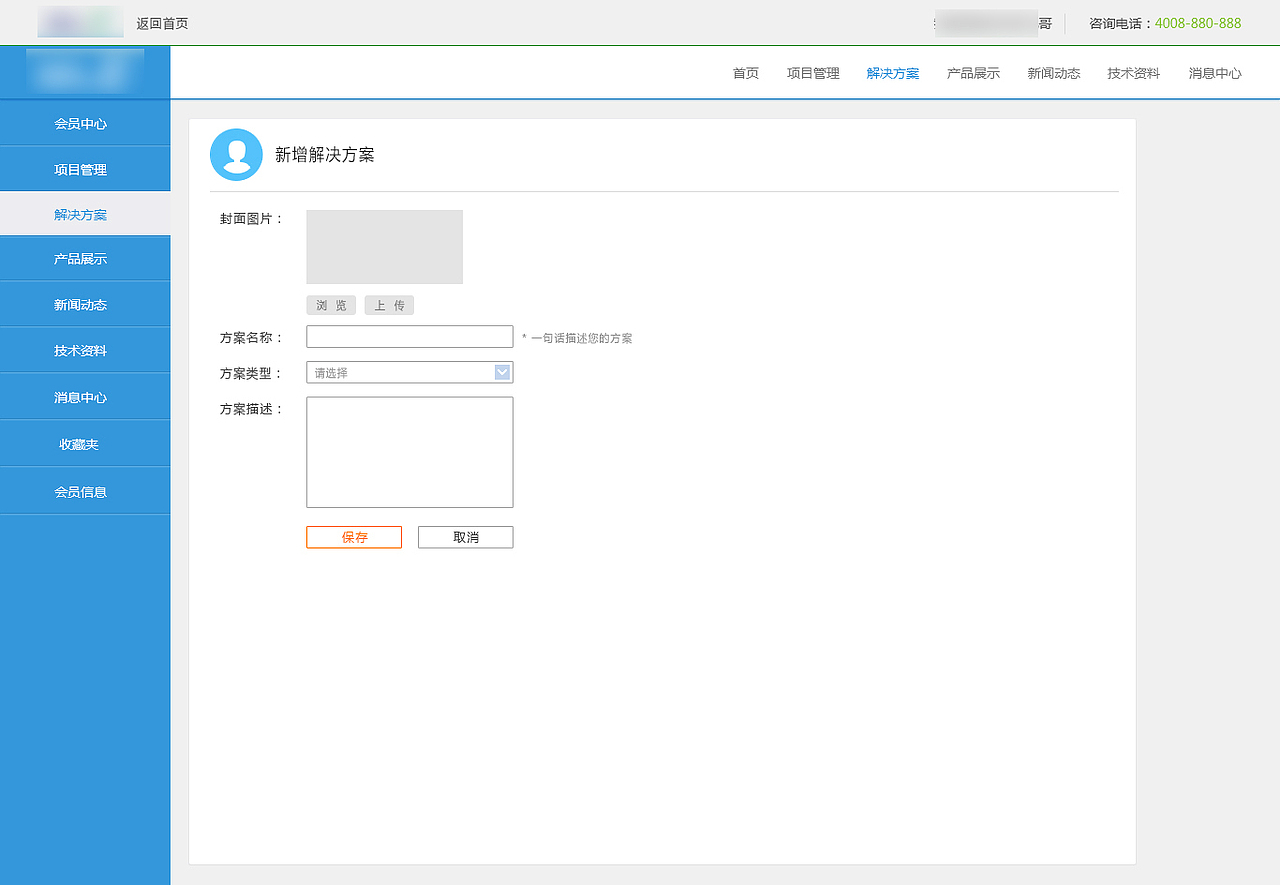The height and width of the screenshot is (885, 1280).
Task: Expand the 方案类型 list showing 请选择
Action: (409, 371)
